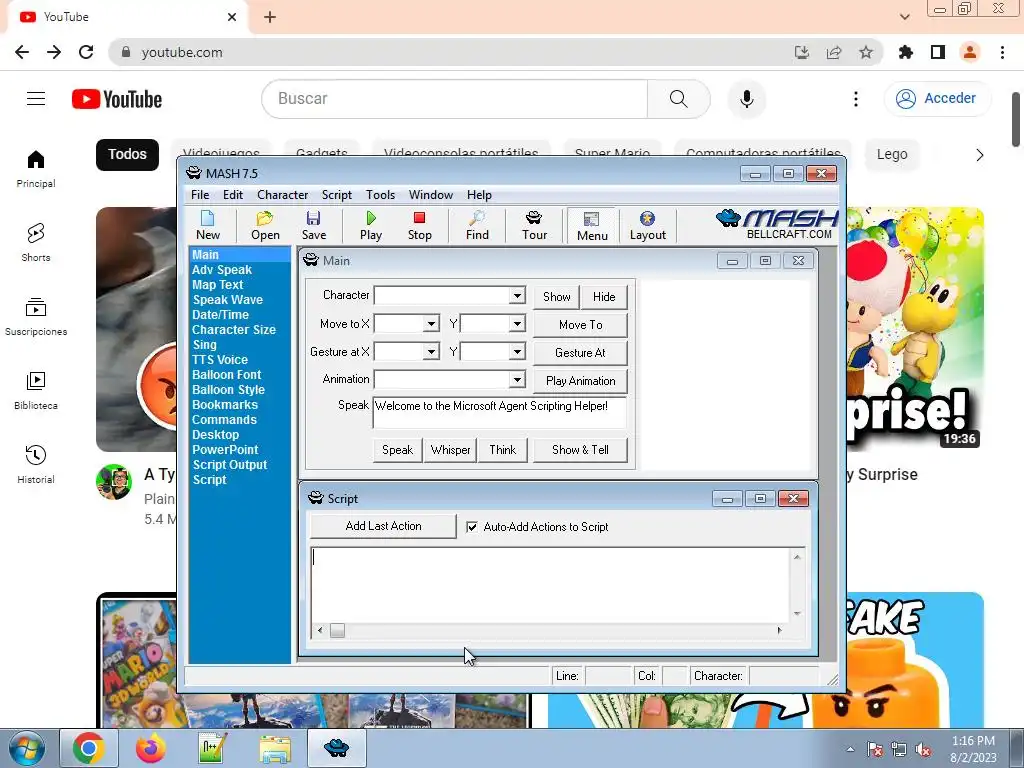The width and height of the screenshot is (1024, 768).
Task: Open Suscripciones in the YouTube sidebar
Action: 36,316
